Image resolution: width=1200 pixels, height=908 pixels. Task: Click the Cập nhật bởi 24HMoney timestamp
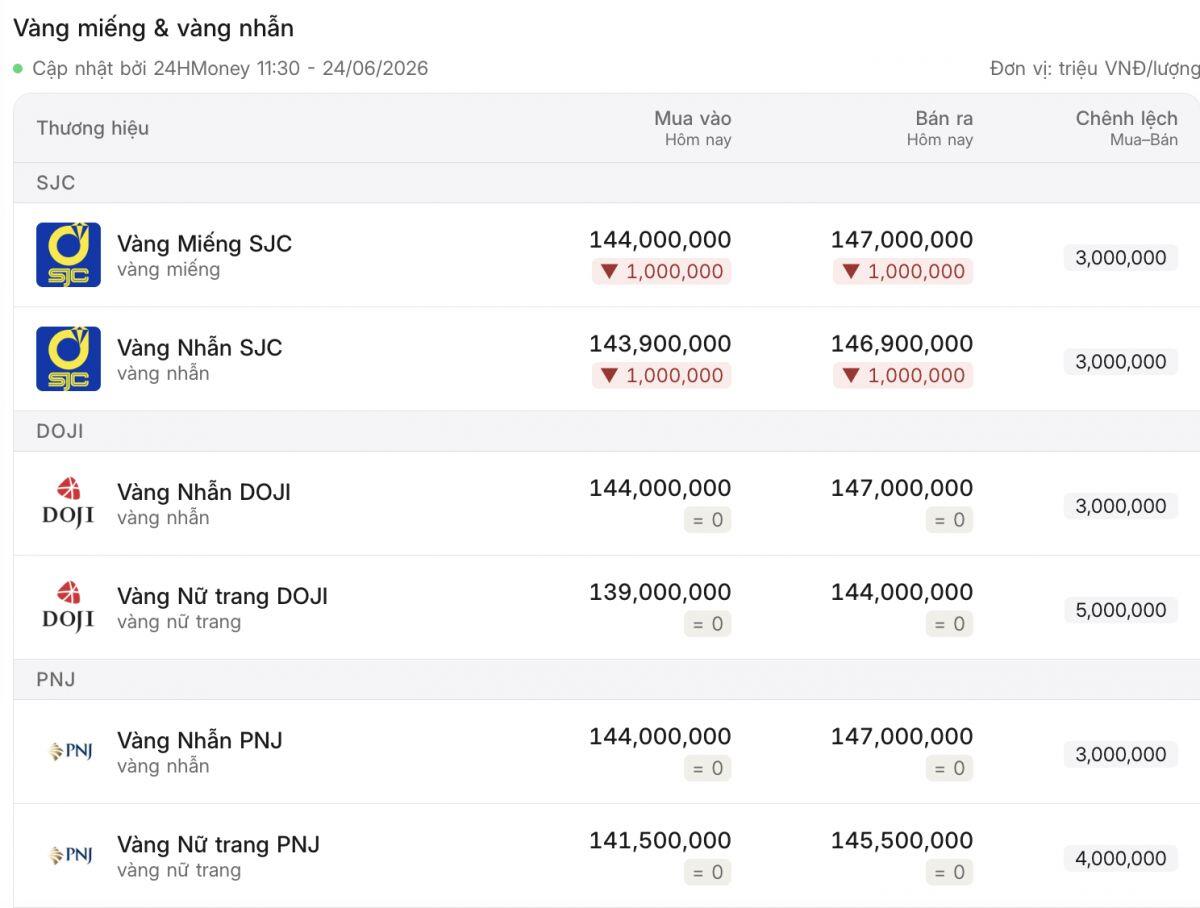point(230,69)
